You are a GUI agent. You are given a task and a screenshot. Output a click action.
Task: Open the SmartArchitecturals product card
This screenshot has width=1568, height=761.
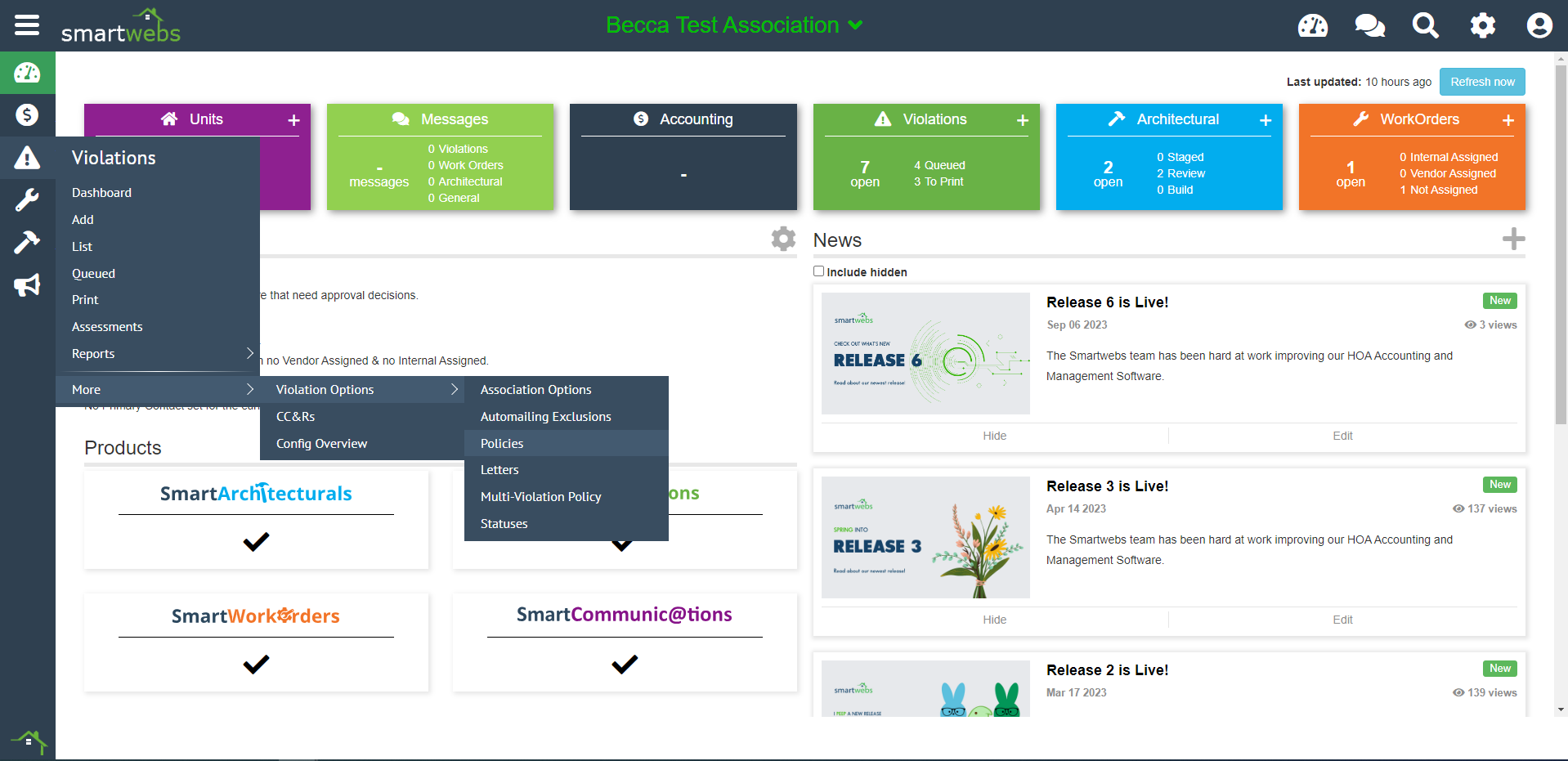pos(256,519)
